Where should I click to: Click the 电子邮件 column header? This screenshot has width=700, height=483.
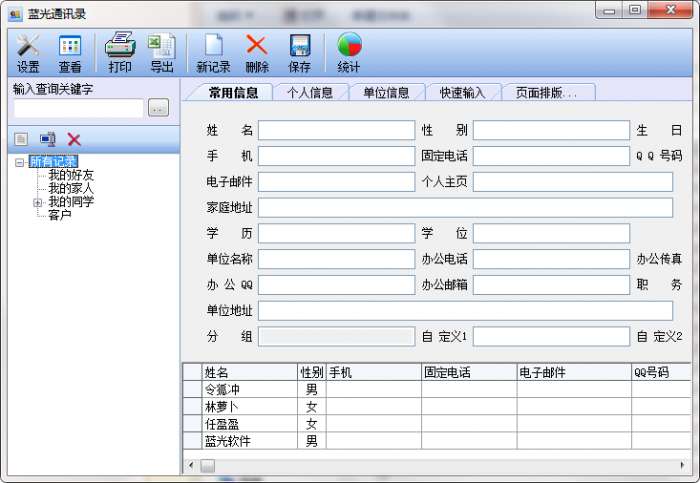pos(574,372)
